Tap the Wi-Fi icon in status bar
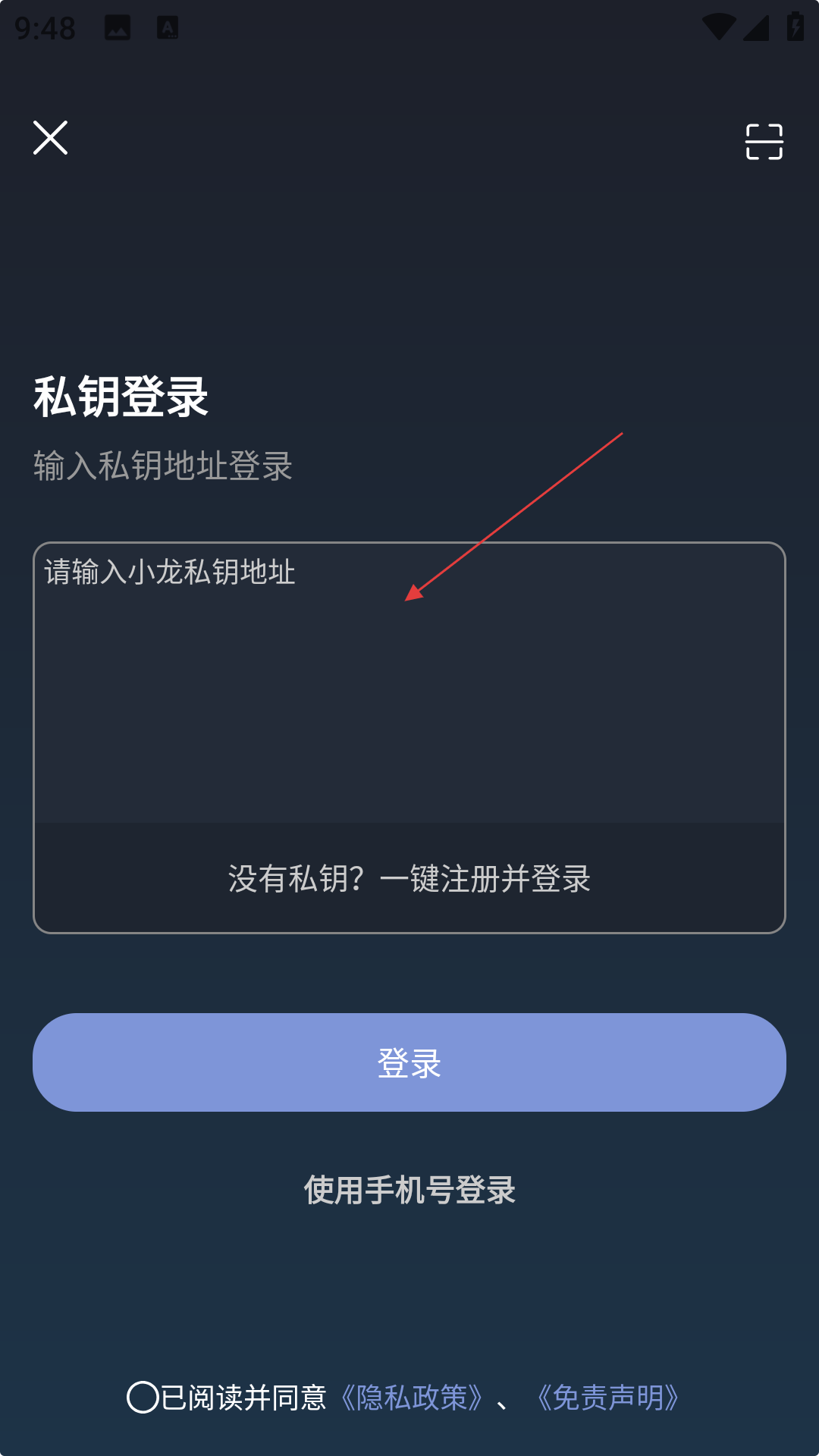Screen dimensions: 819x1456 718,28
